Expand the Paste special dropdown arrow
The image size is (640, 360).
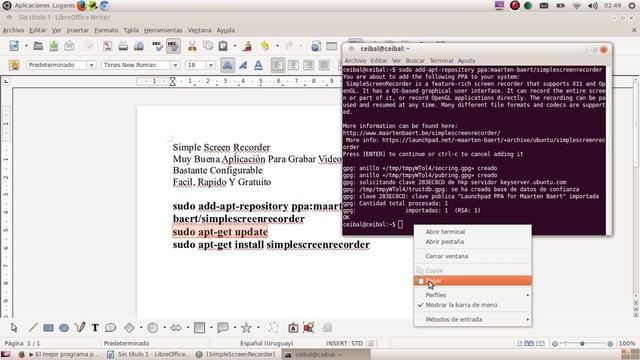tap(235, 46)
